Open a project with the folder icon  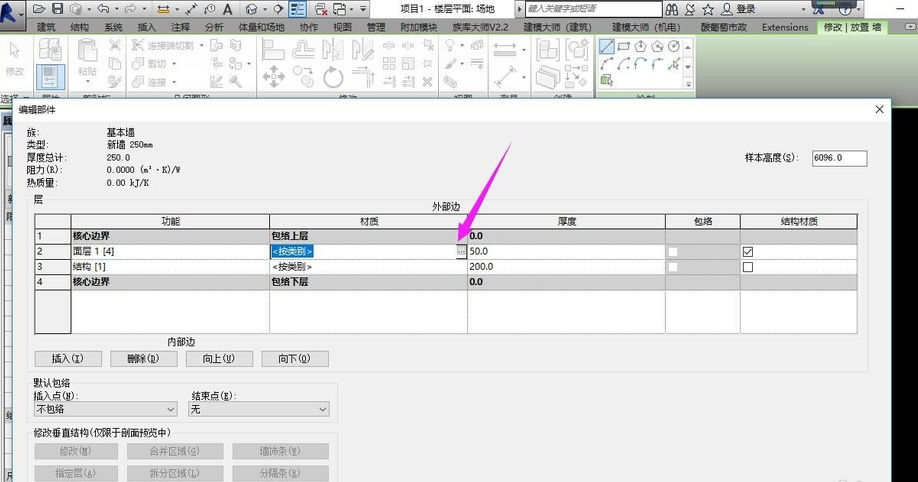(39, 9)
